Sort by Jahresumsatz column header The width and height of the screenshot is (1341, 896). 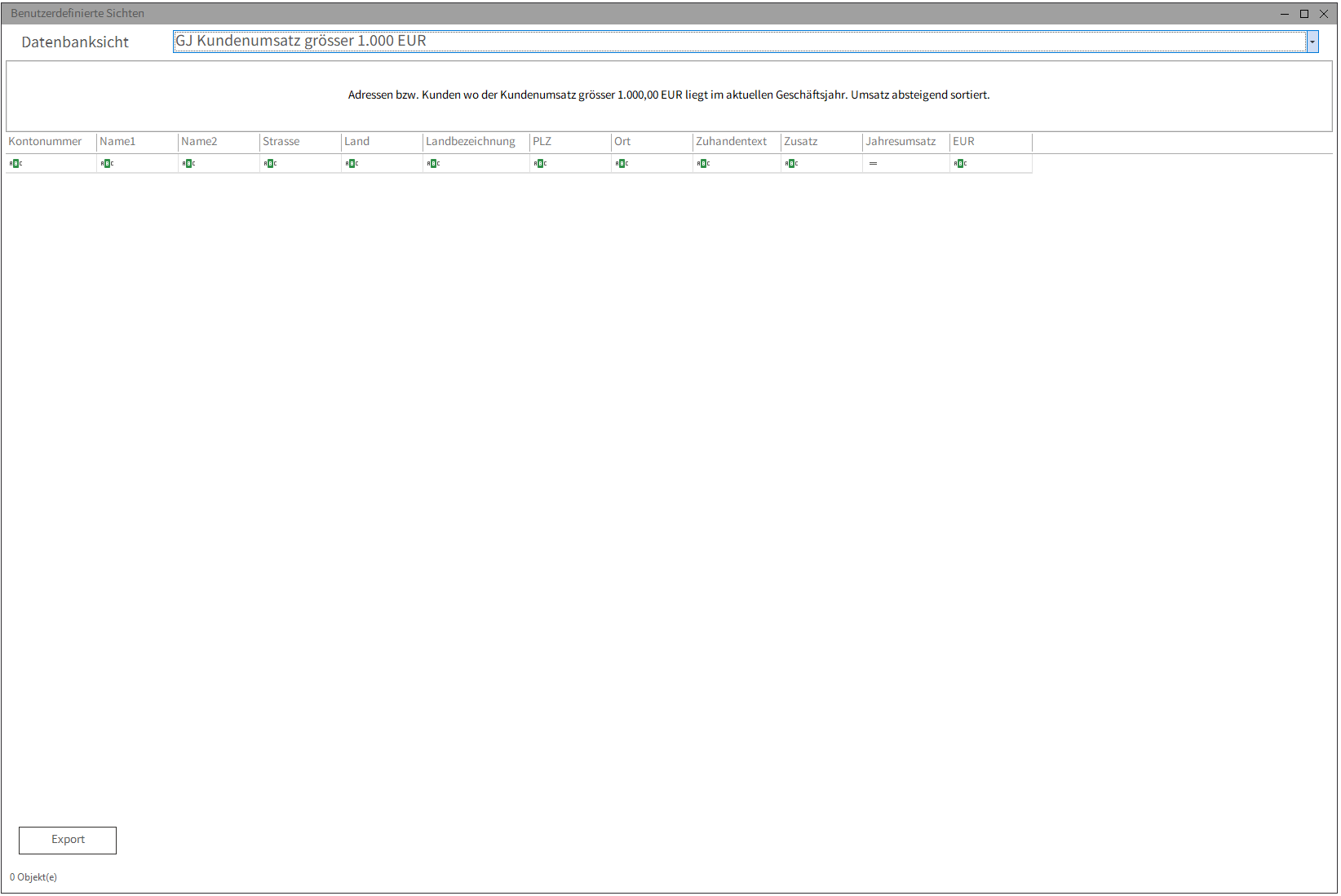click(x=906, y=142)
